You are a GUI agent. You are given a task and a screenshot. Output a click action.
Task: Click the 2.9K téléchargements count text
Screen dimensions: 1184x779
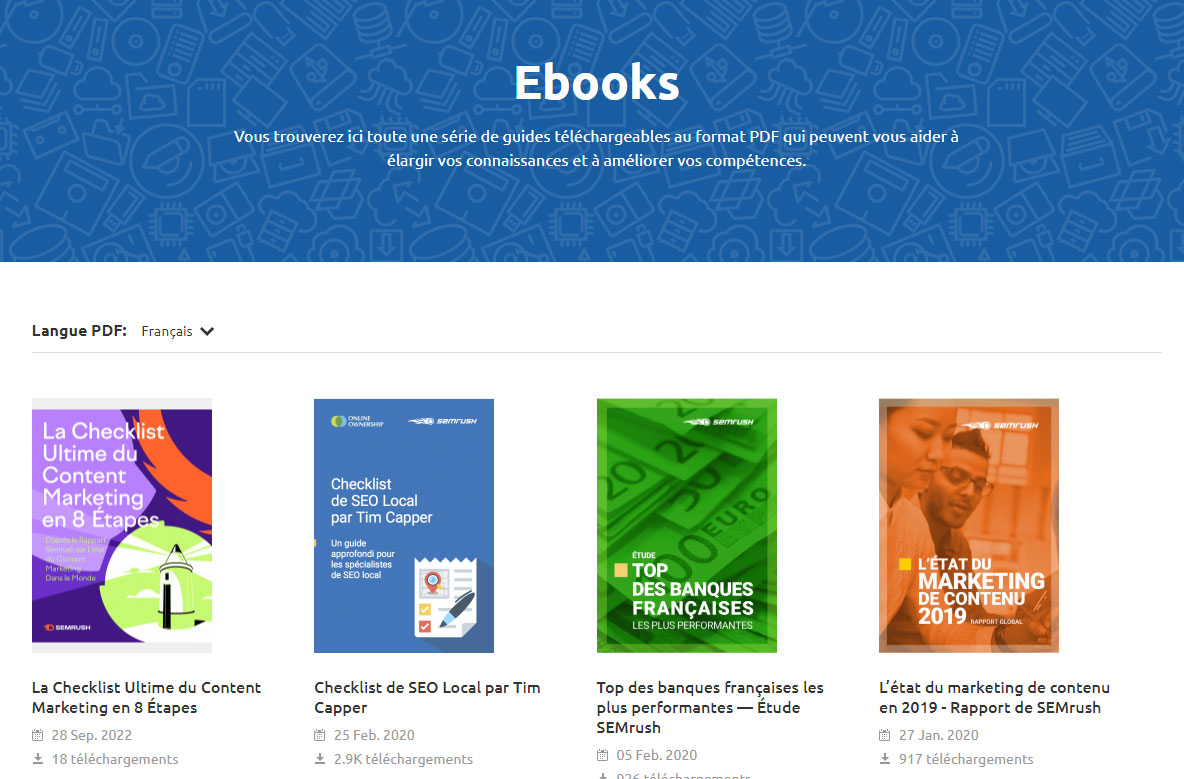click(x=403, y=759)
